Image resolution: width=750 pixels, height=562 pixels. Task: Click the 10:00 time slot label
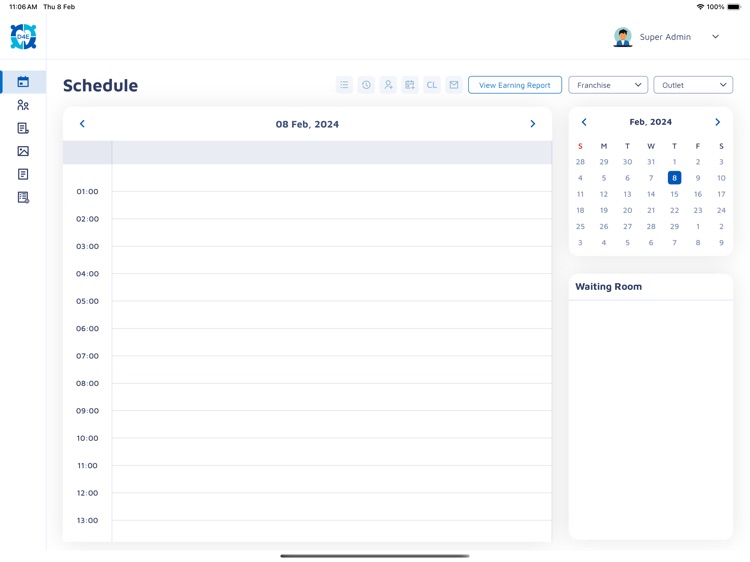[x=88, y=438]
